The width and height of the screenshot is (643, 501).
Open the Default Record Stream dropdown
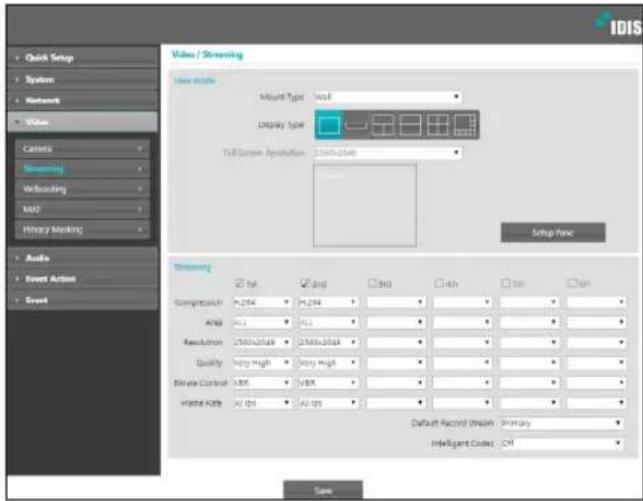562,423
